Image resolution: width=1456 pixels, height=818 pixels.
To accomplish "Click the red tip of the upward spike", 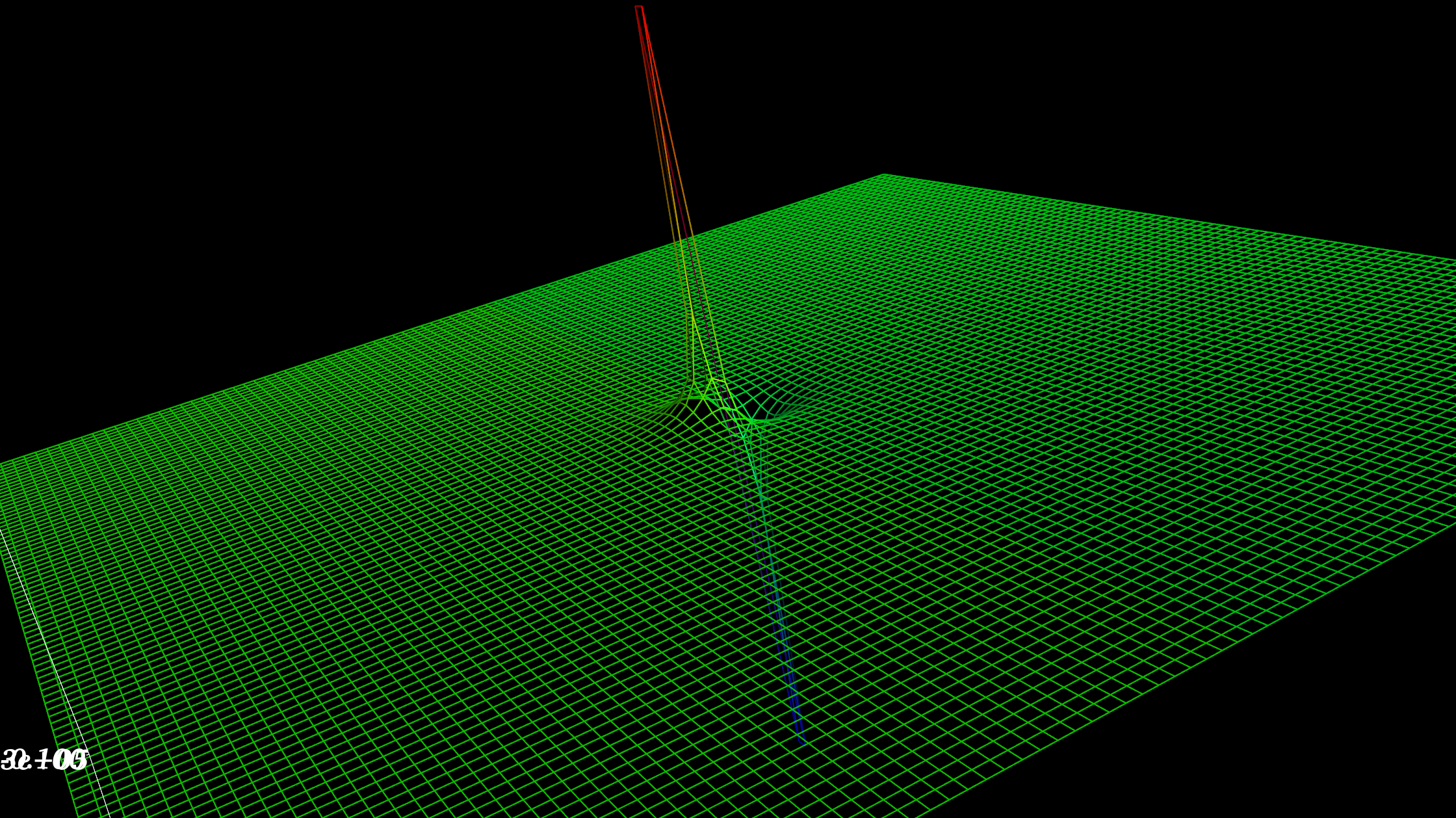I will click(x=639, y=8).
